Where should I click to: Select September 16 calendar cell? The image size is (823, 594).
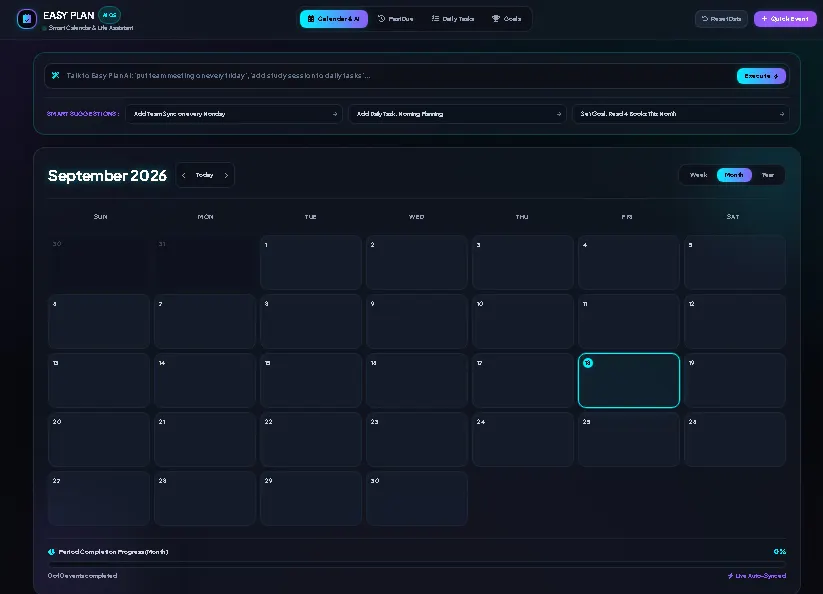tap(417, 380)
